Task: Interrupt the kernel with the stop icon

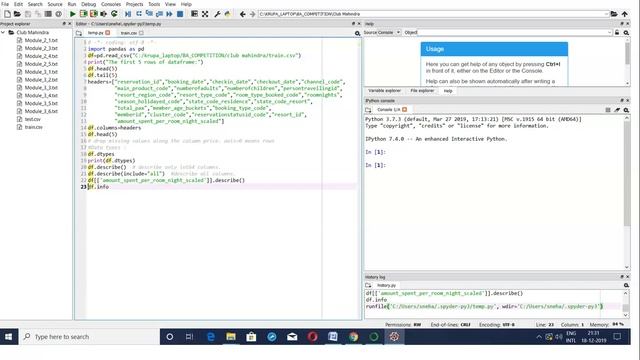Action: pos(608,110)
